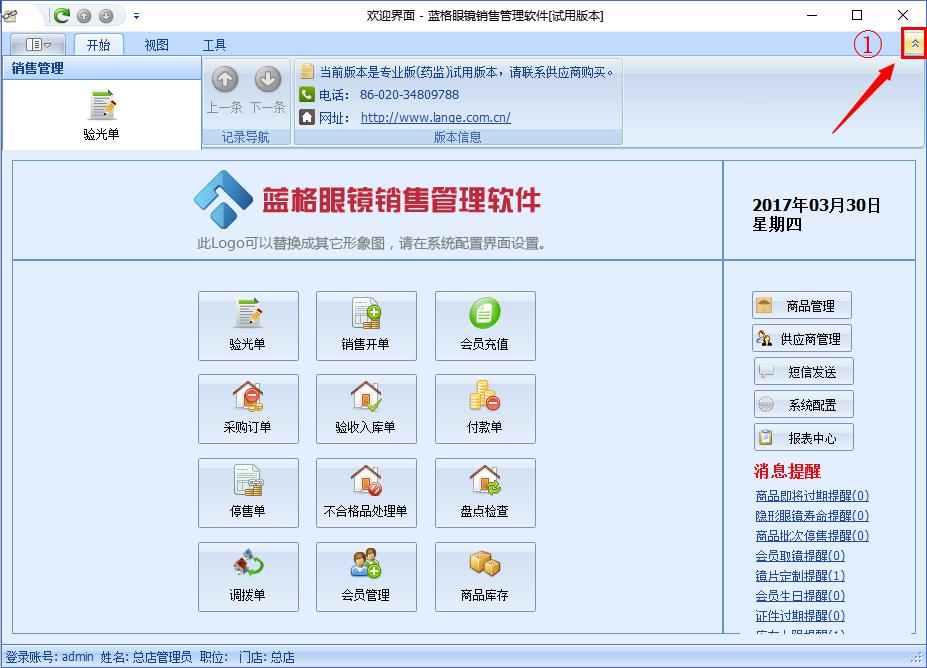Click the 商品管理 button
927x668 pixels.
coord(803,306)
